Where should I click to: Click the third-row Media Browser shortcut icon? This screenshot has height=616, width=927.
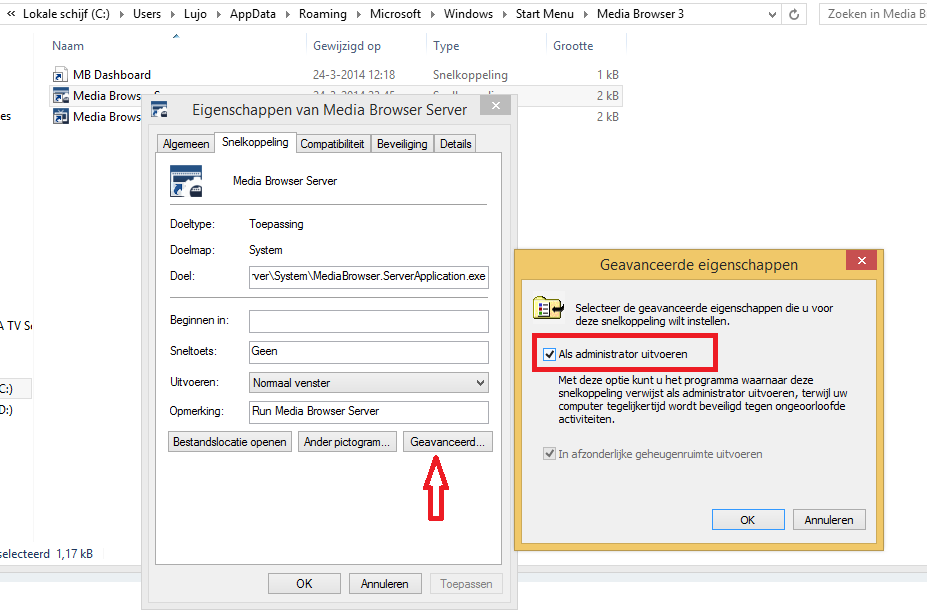coord(60,116)
